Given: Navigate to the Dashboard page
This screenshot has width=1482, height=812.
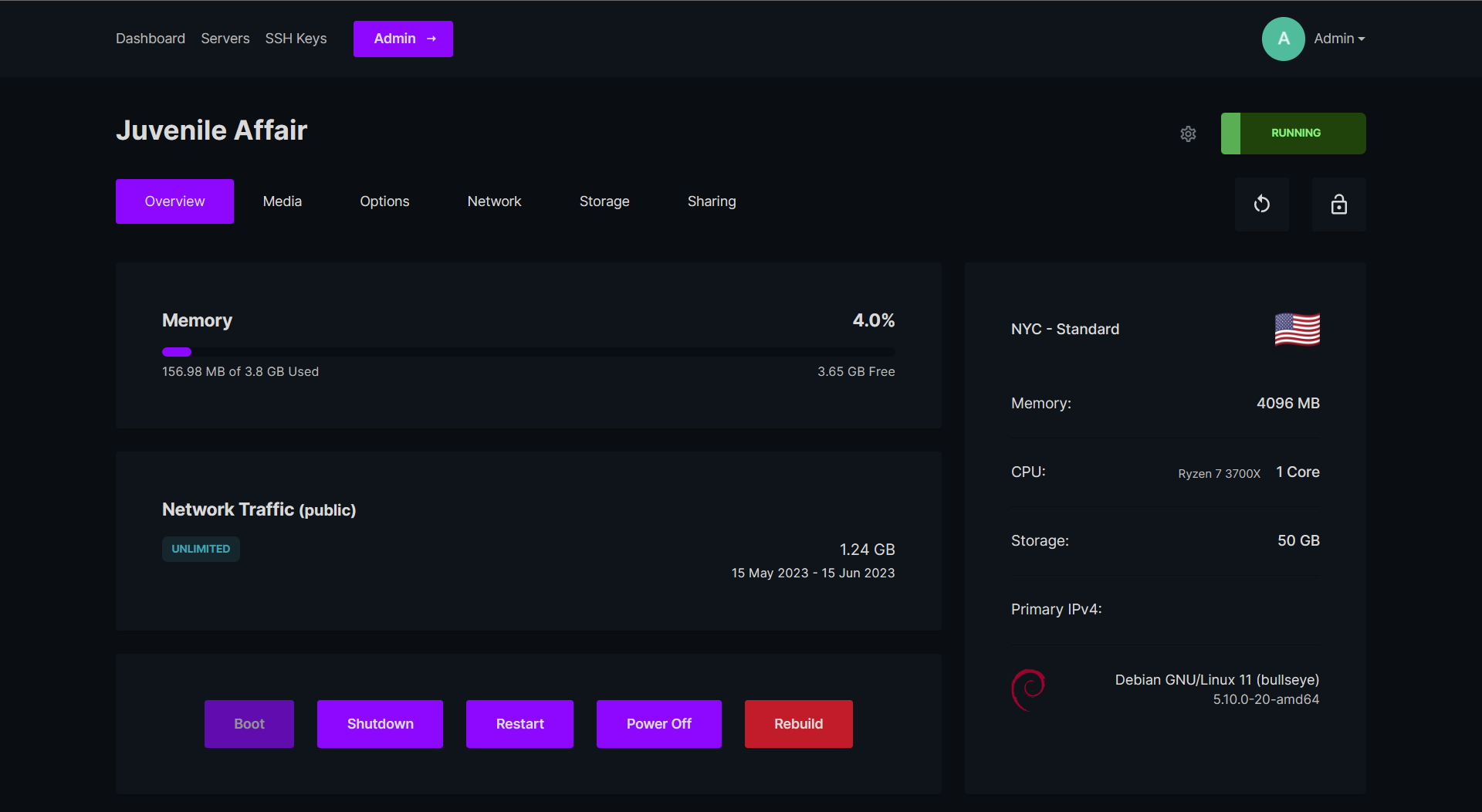Looking at the screenshot, I should point(150,38).
